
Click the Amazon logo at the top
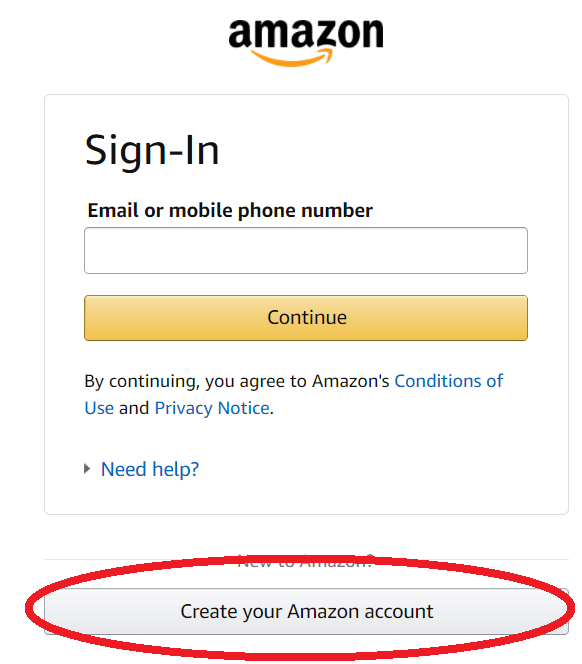point(306,42)
